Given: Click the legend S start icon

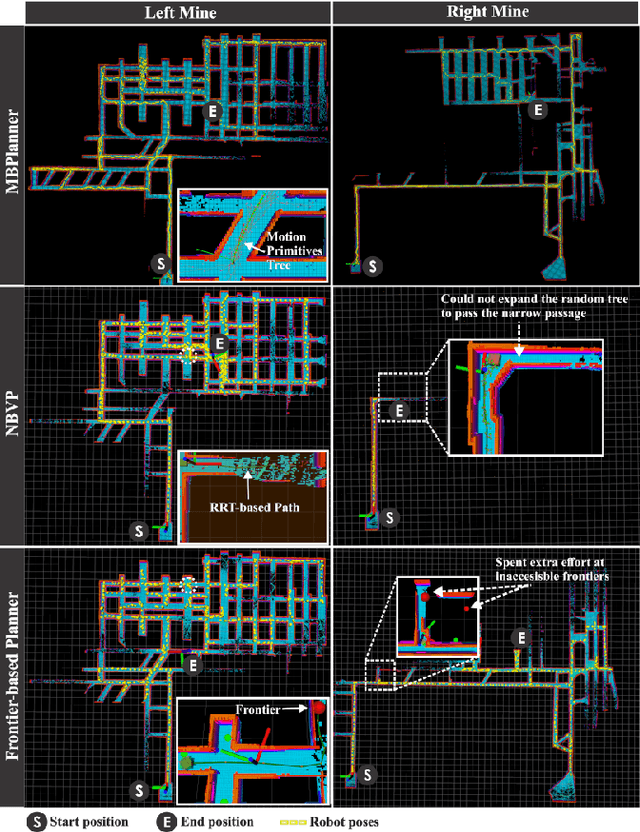Looking at the screenshot, I should 37,822.
